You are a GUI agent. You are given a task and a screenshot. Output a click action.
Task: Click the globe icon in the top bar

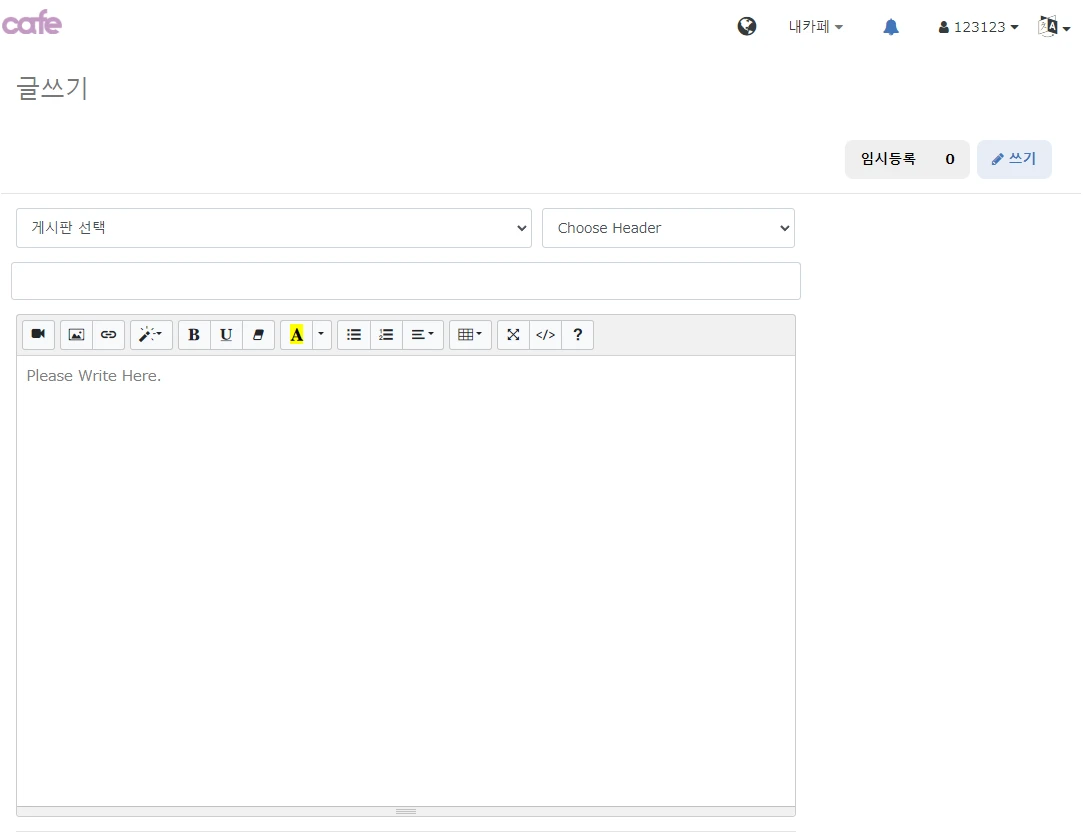pos(747,26)
